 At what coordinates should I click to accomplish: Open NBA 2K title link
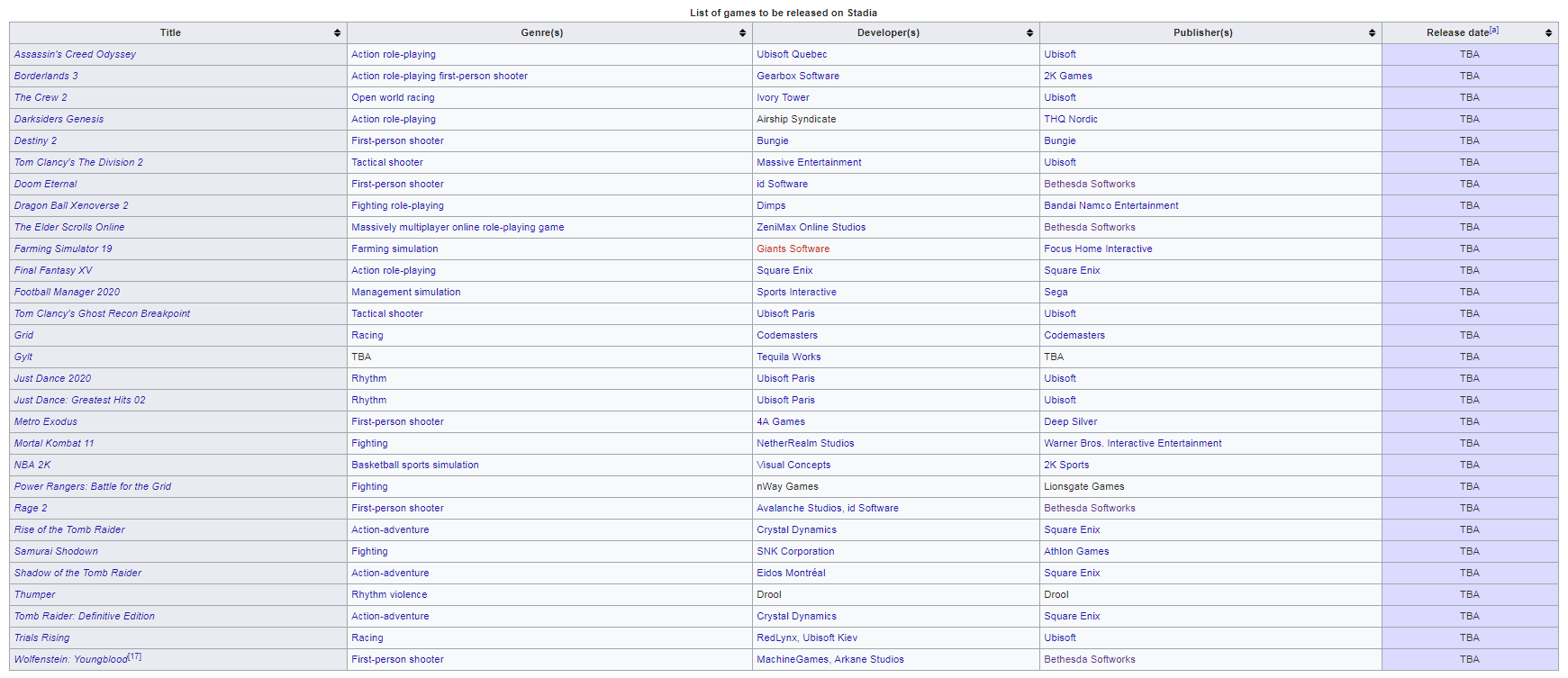tap(32, 465)
